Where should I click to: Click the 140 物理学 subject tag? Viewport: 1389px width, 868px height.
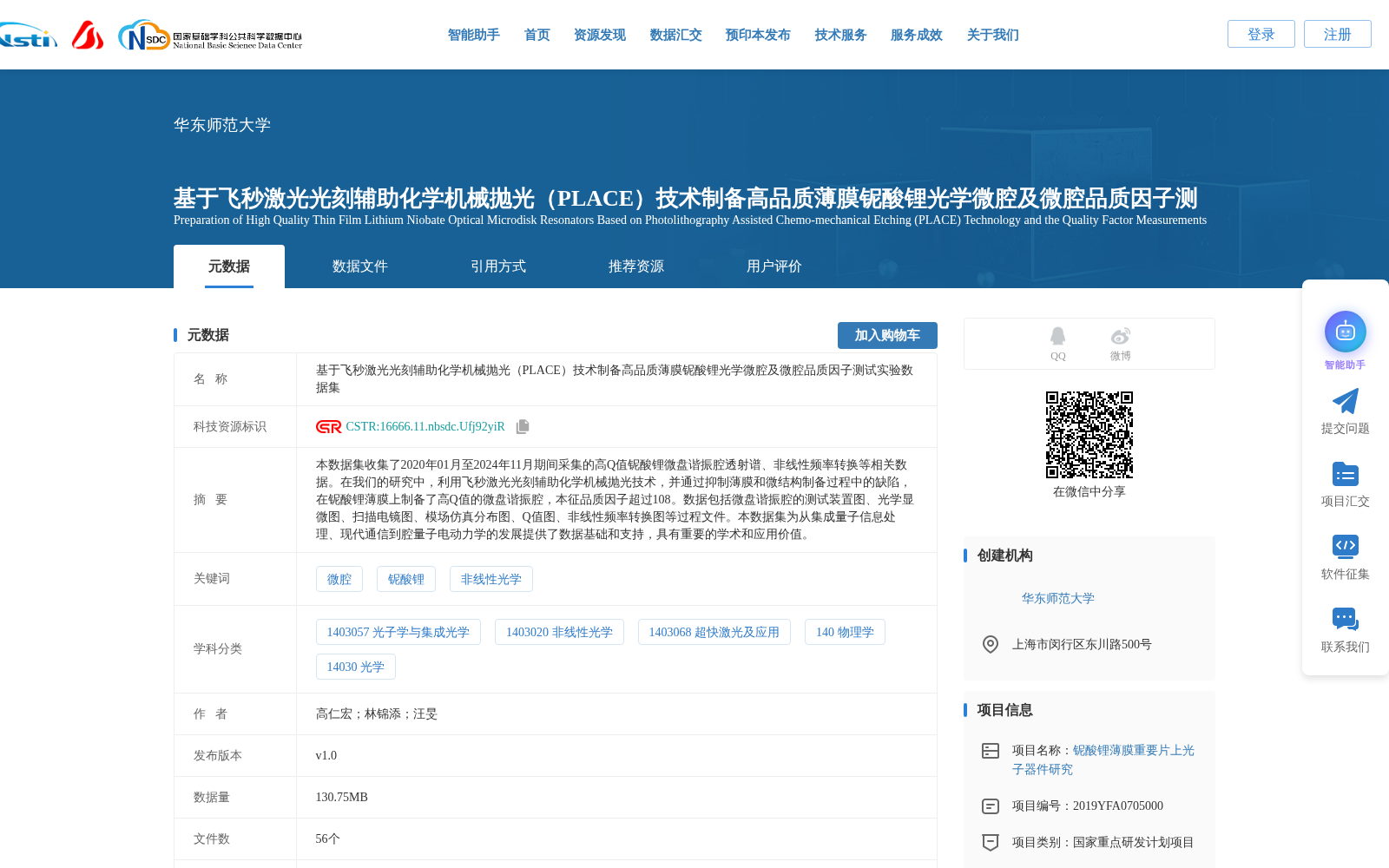pos(845,632)
